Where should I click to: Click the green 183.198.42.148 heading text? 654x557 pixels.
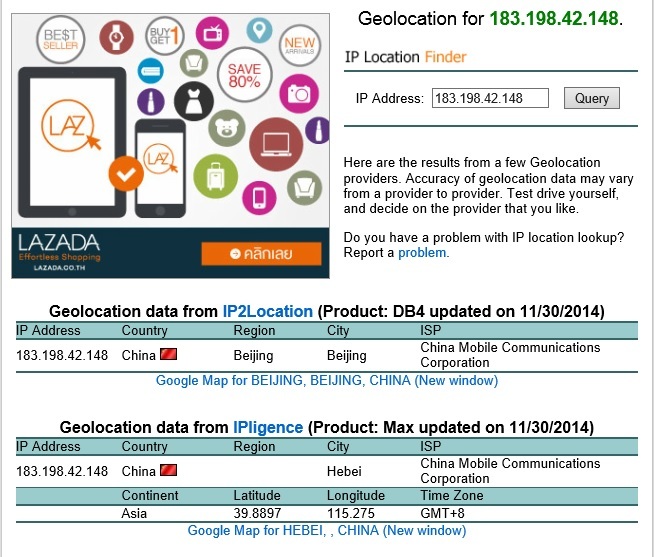tap(554, 18)
